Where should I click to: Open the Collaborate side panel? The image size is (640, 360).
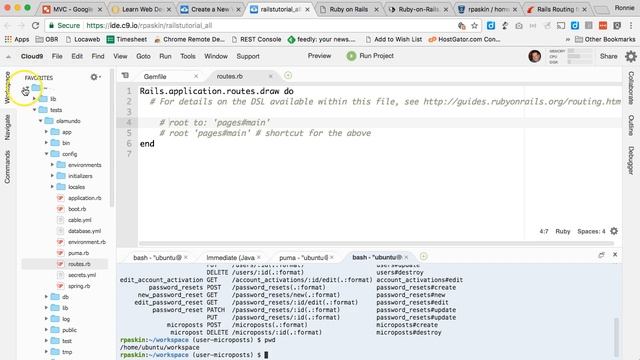click(631, 88)
